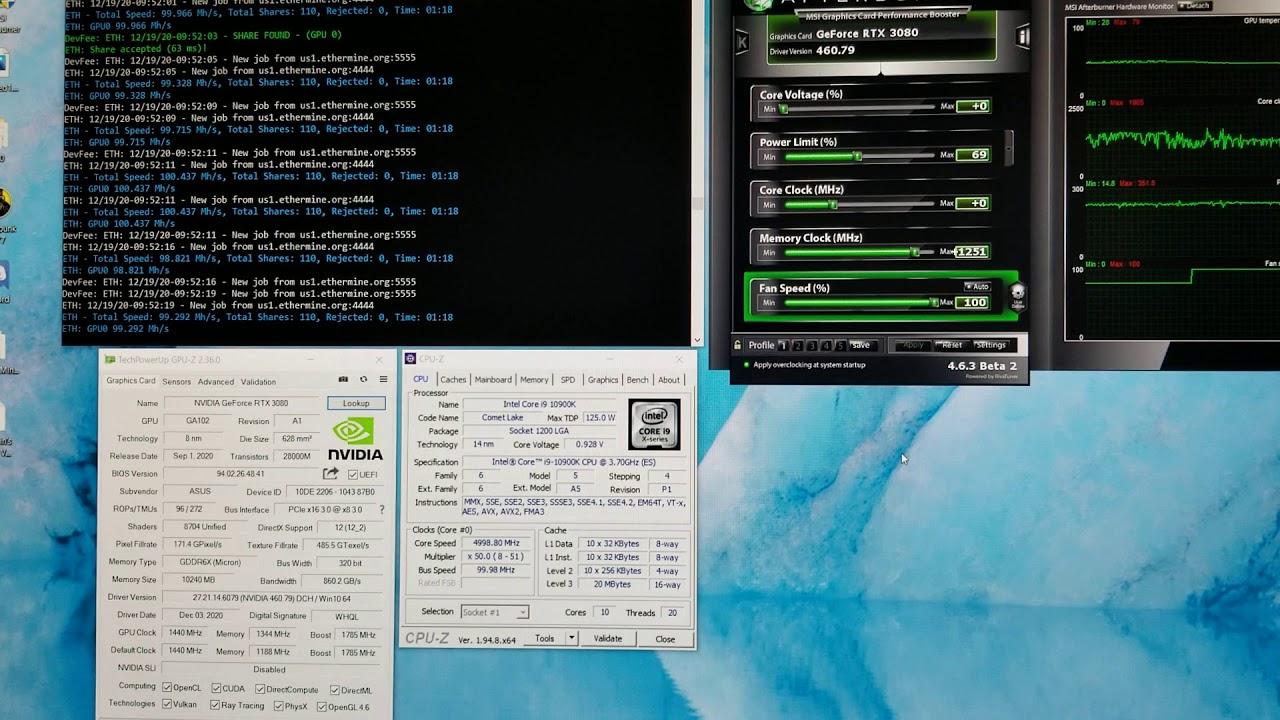Click the CPU-Z Close button
Screen dimensions: 1280x720
pyautogui.click(x=665, y=639)
